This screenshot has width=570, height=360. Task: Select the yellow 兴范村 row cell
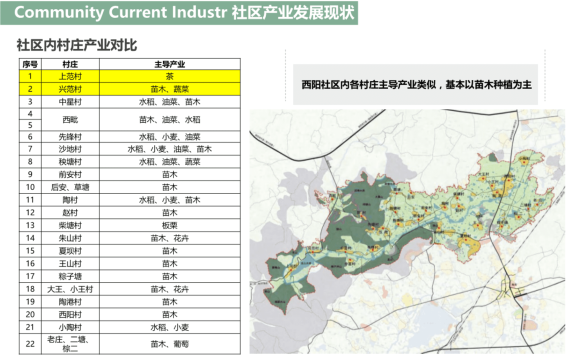pyautogui.click(x=70, y=89)
